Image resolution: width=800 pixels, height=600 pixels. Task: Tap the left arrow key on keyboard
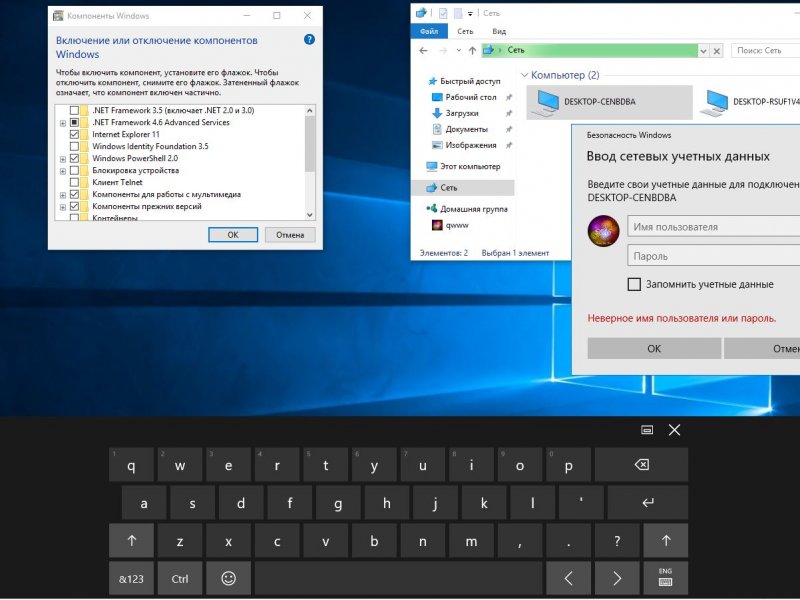pos(568,579)
